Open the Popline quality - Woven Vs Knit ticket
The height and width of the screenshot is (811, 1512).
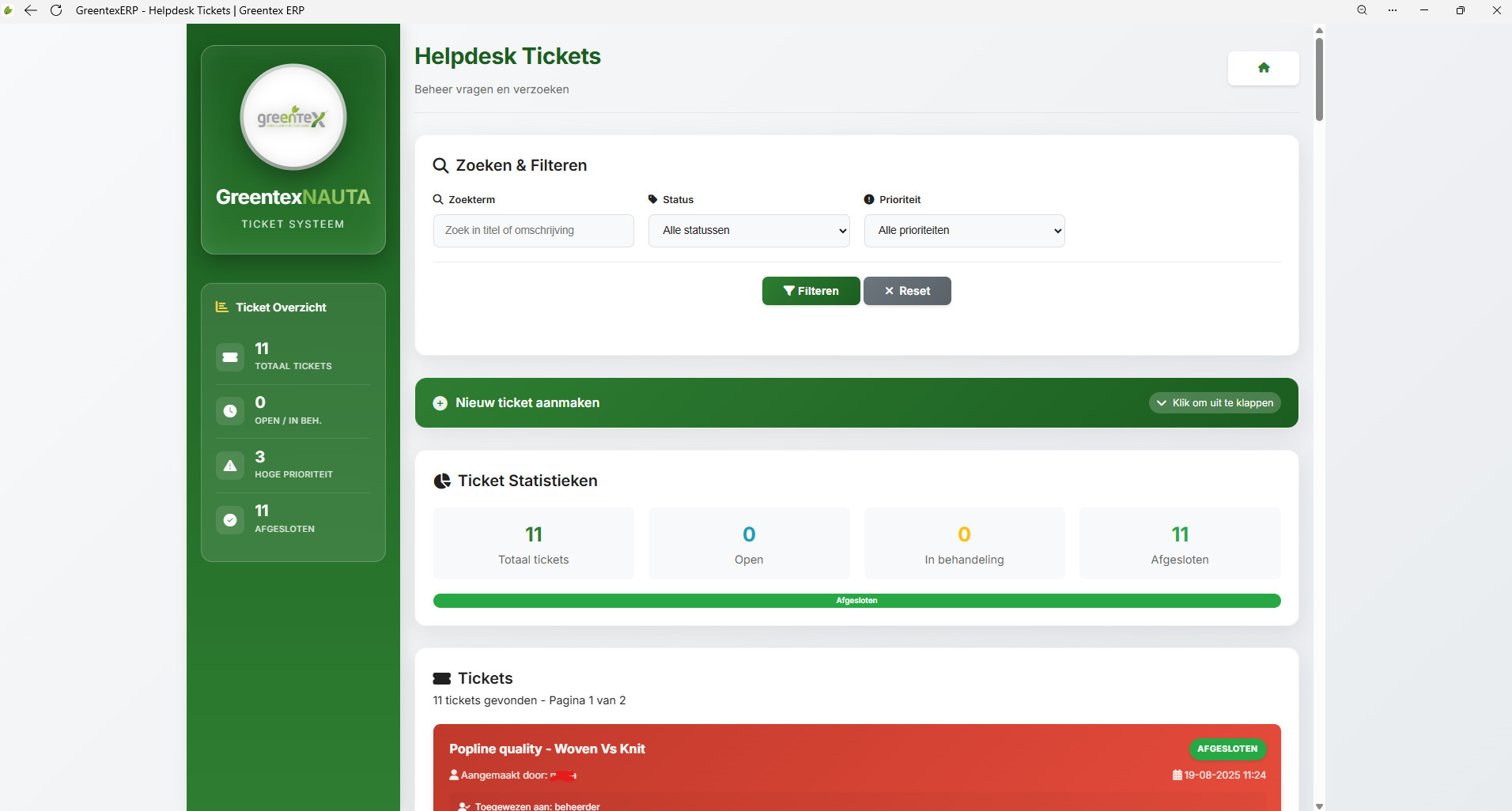click(x=547, y=749)
